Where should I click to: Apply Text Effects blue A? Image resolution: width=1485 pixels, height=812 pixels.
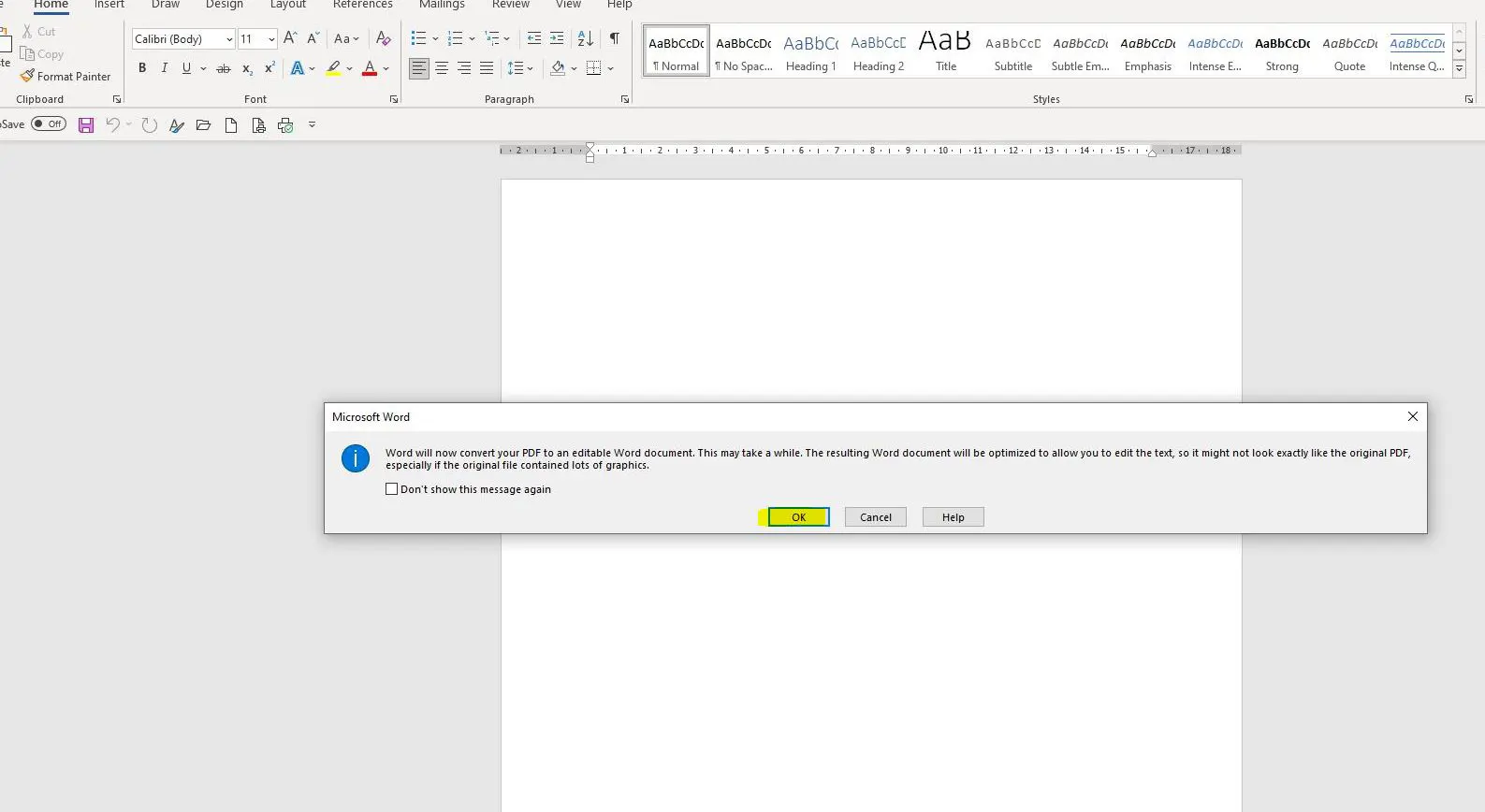point(297,68)
